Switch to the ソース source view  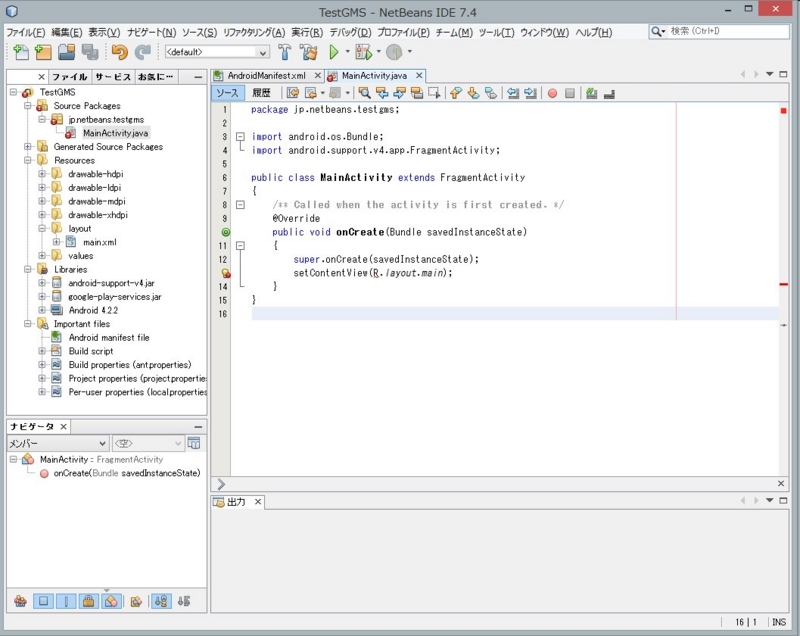coord(227,93)
